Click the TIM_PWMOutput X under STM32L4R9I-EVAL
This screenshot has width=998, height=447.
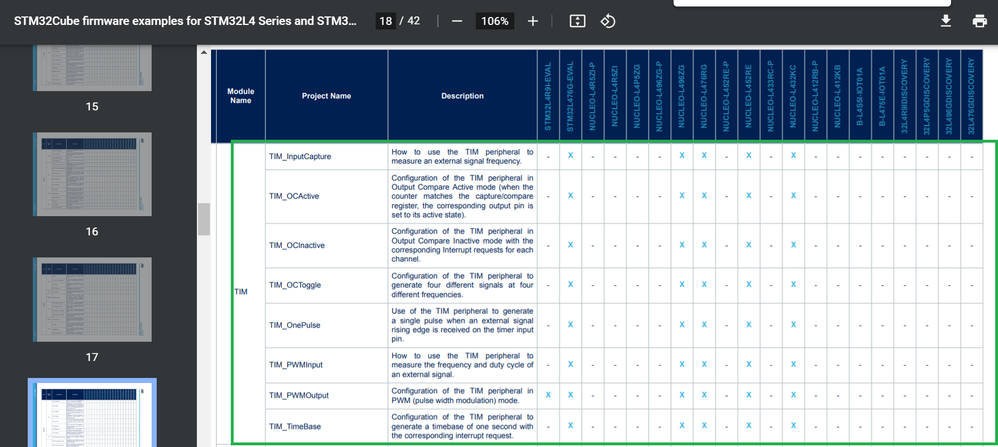click(x=548, y=395)
